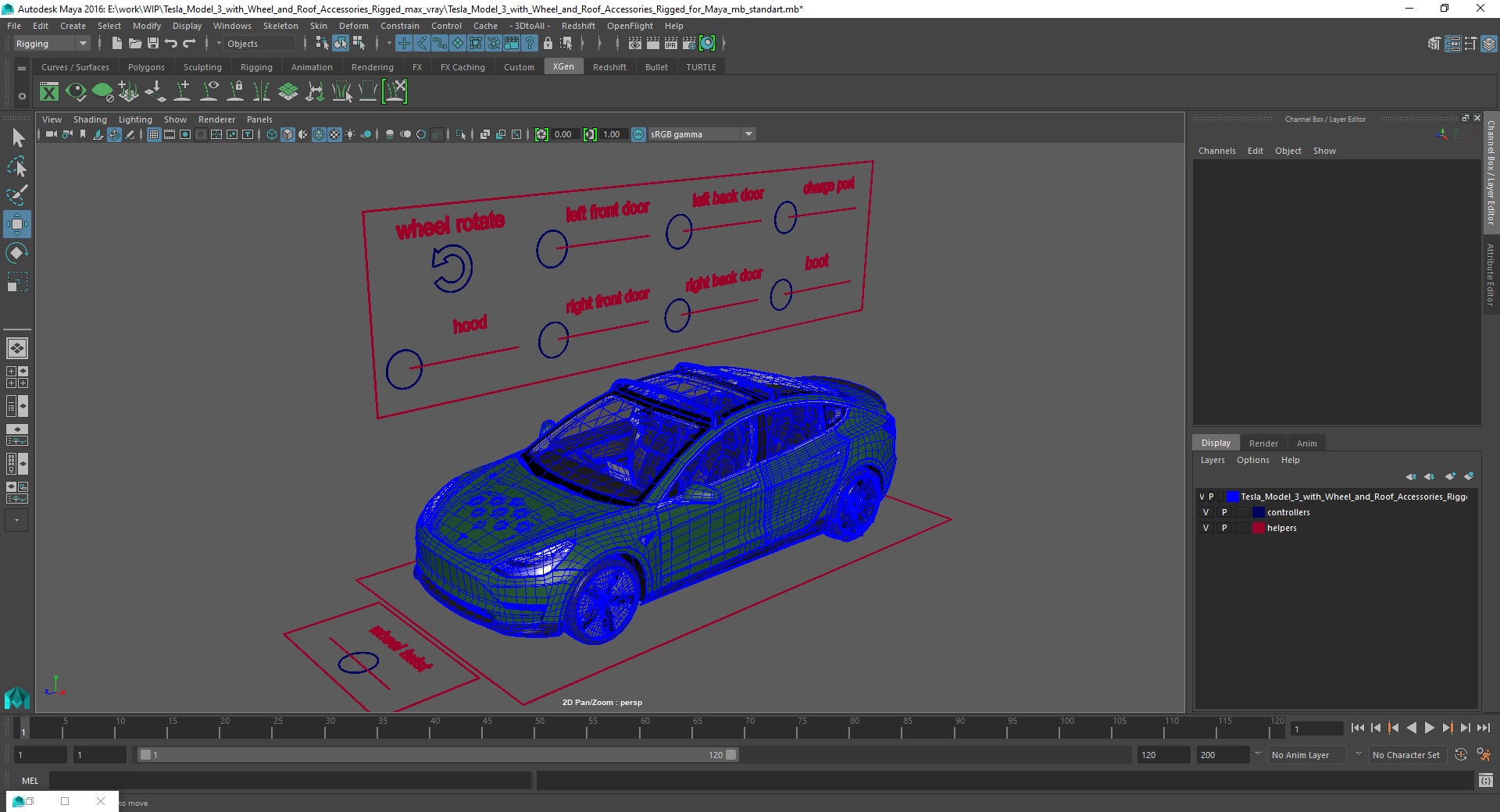Screen dimensions: 1500x812
Task: Play the animation backward
Action: (x=1411, y=728)
